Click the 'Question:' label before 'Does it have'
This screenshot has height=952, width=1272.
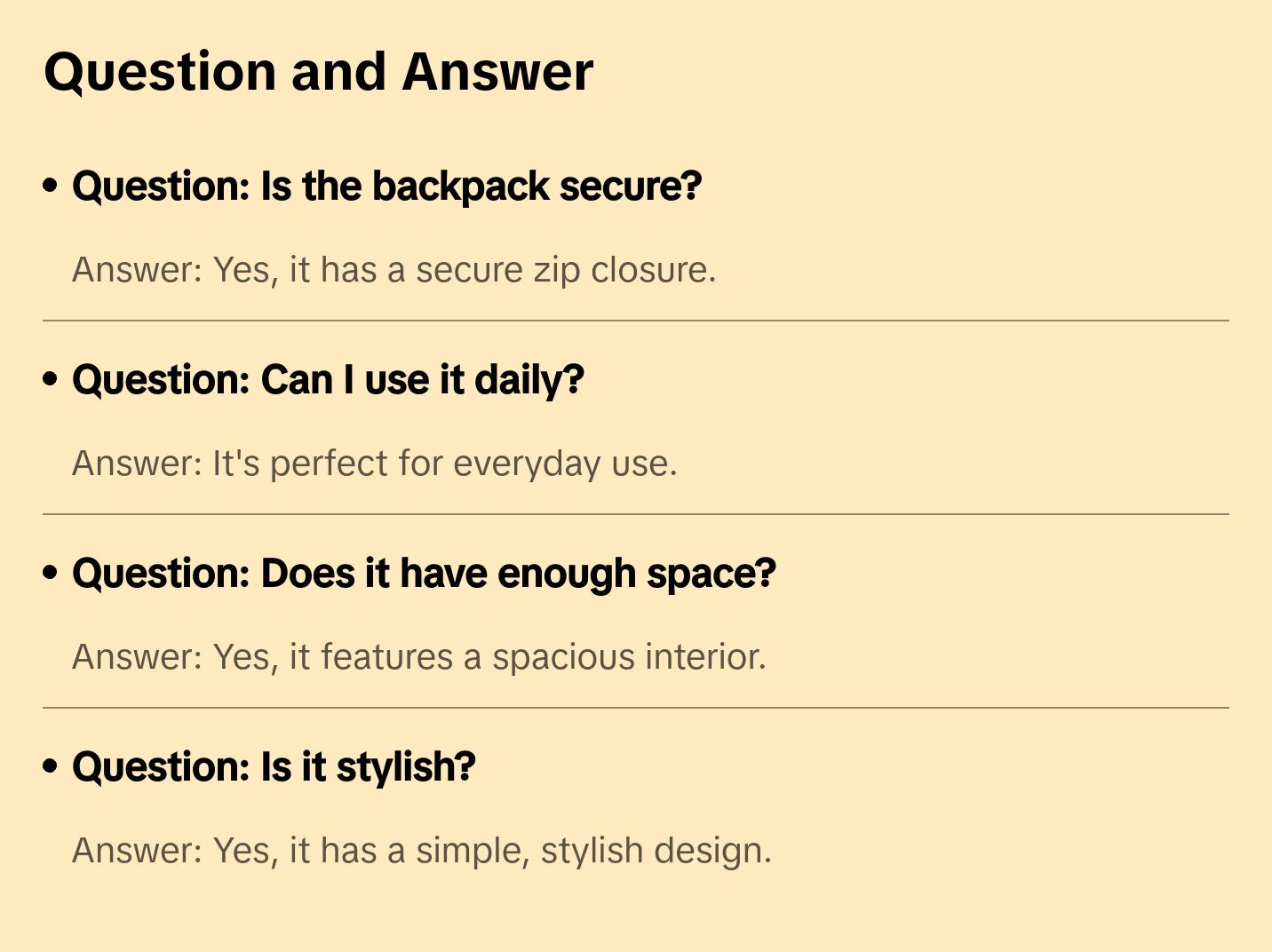point(162,574)
